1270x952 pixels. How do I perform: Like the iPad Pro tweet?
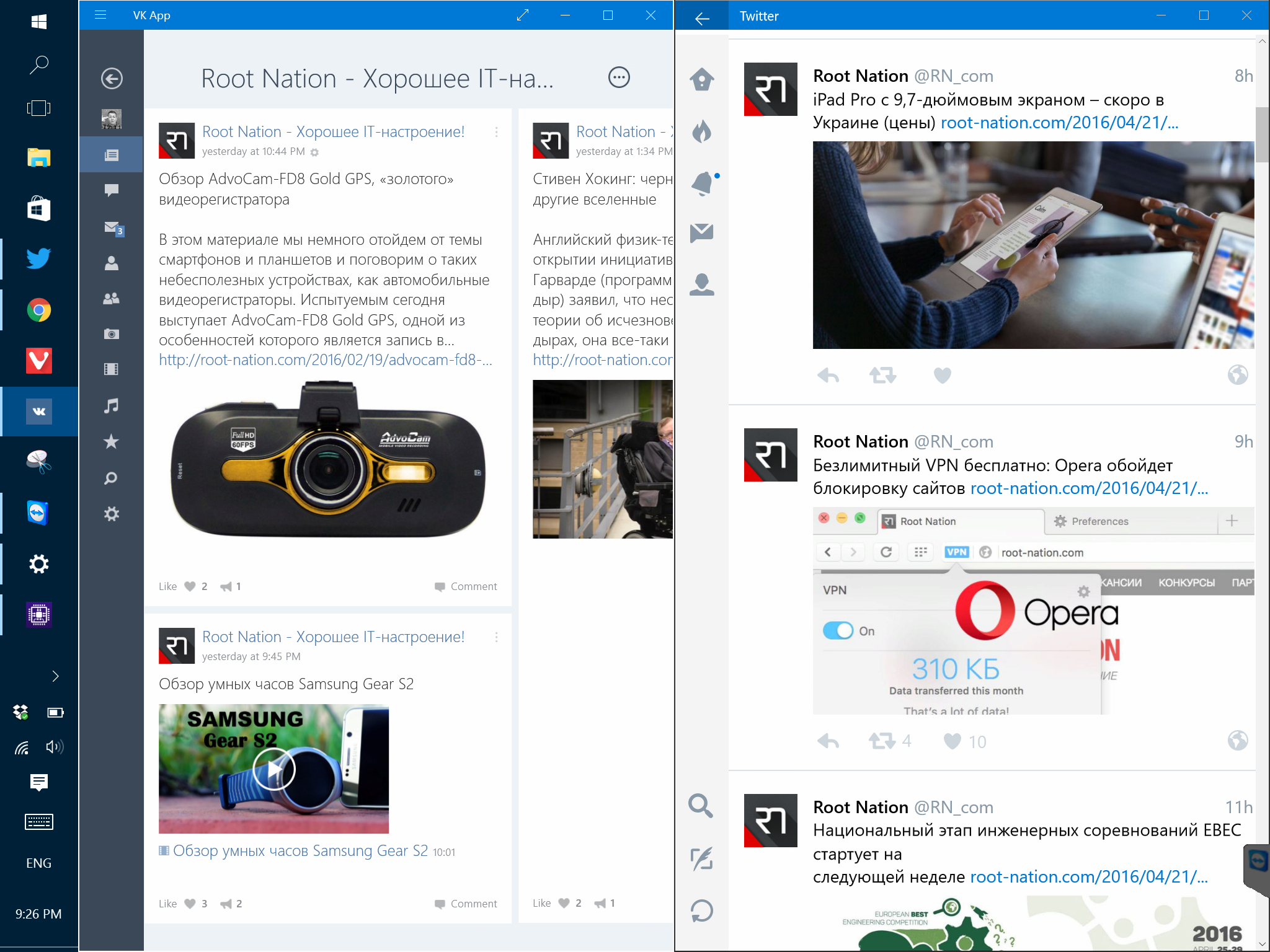coord(942,376)
